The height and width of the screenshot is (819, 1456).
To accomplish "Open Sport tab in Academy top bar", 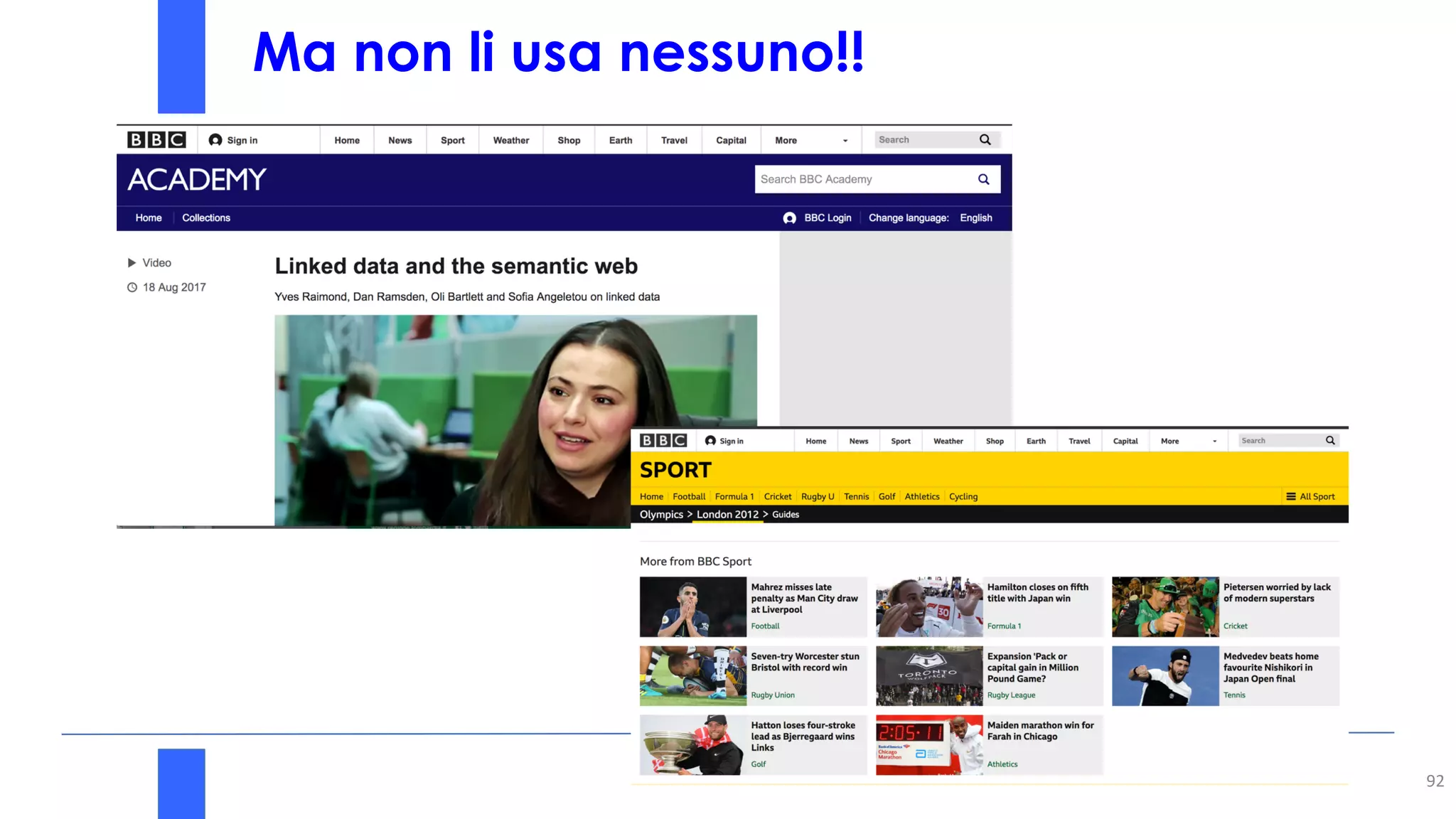I will (453, 140).
